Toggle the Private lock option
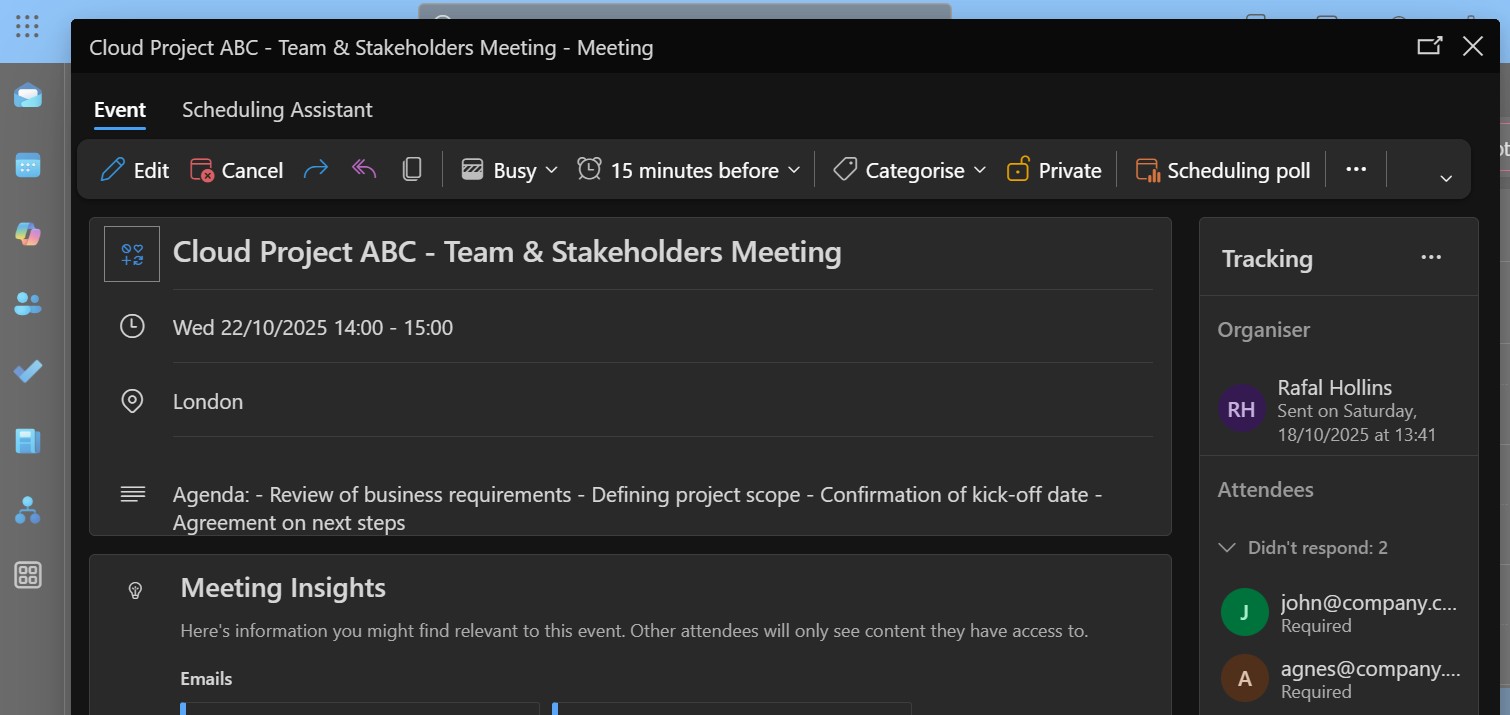The width and height of the screenshot is (1510, 715). (1054, 170)
